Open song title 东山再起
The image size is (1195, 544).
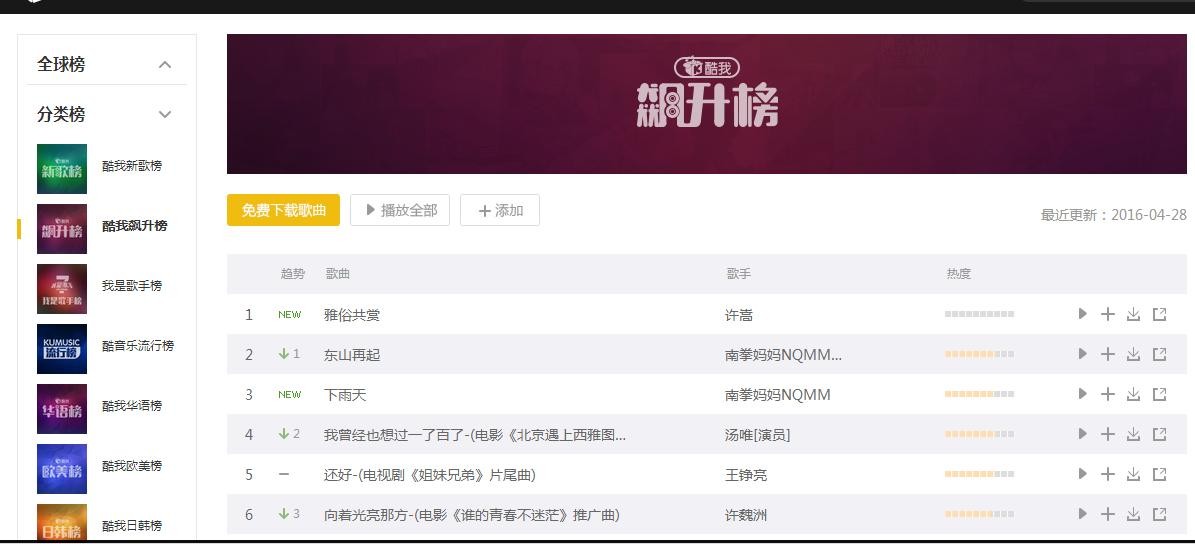click(x=351, y=354)
